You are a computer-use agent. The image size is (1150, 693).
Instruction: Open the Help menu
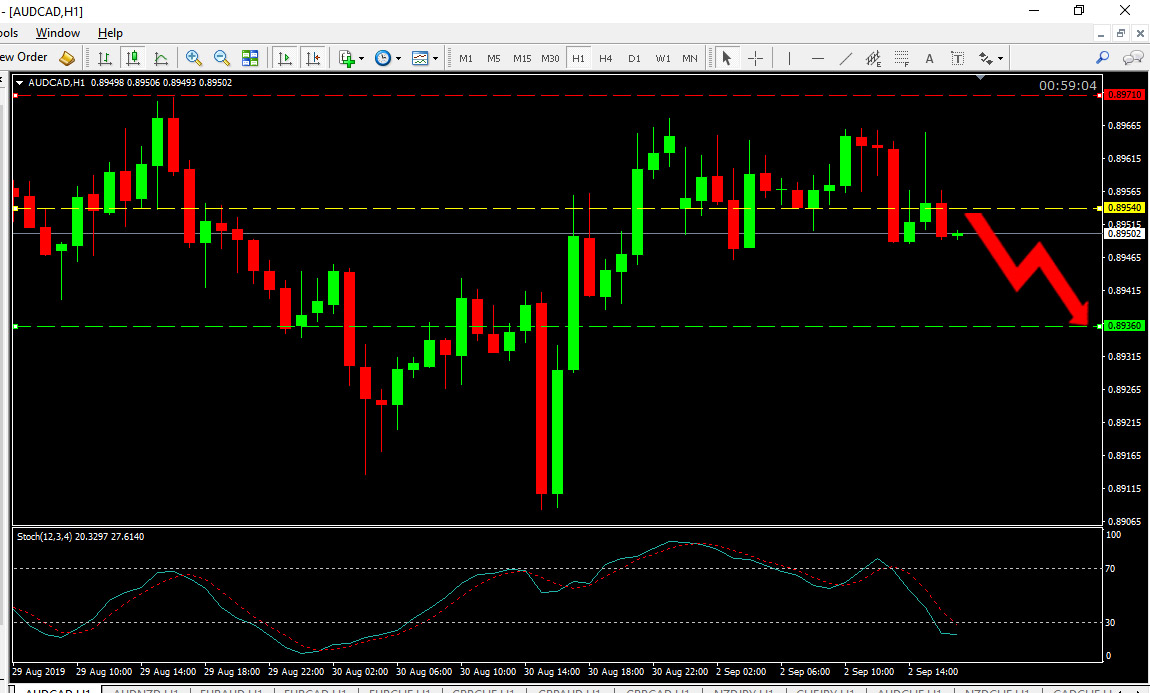[110, 33]
